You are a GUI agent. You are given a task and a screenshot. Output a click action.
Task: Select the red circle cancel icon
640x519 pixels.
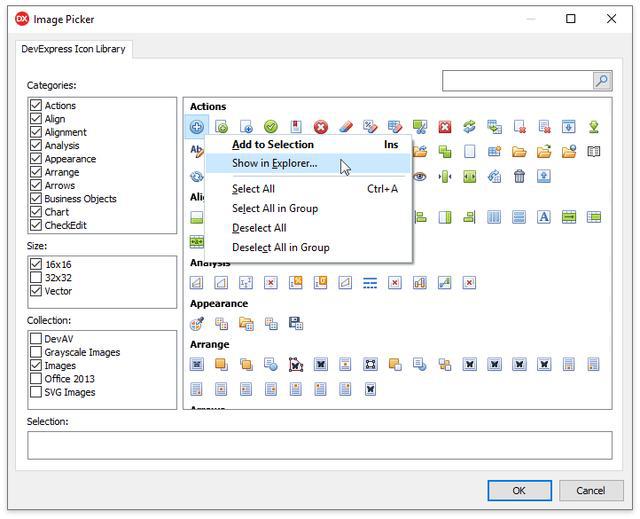tap(321, 127)
